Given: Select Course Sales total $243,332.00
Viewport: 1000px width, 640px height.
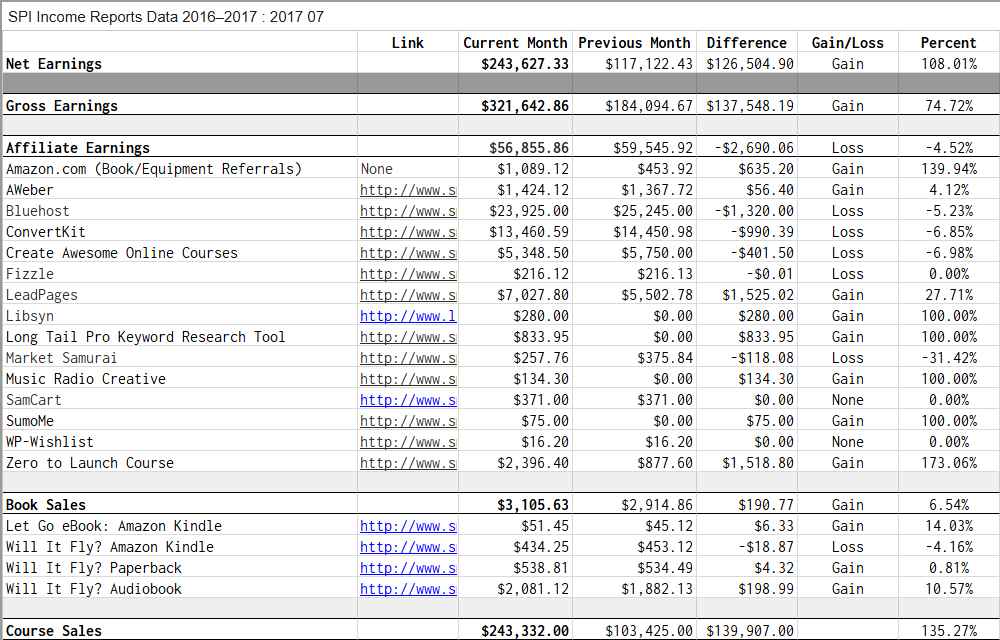Looking at the screenshot, I should 525,631.
